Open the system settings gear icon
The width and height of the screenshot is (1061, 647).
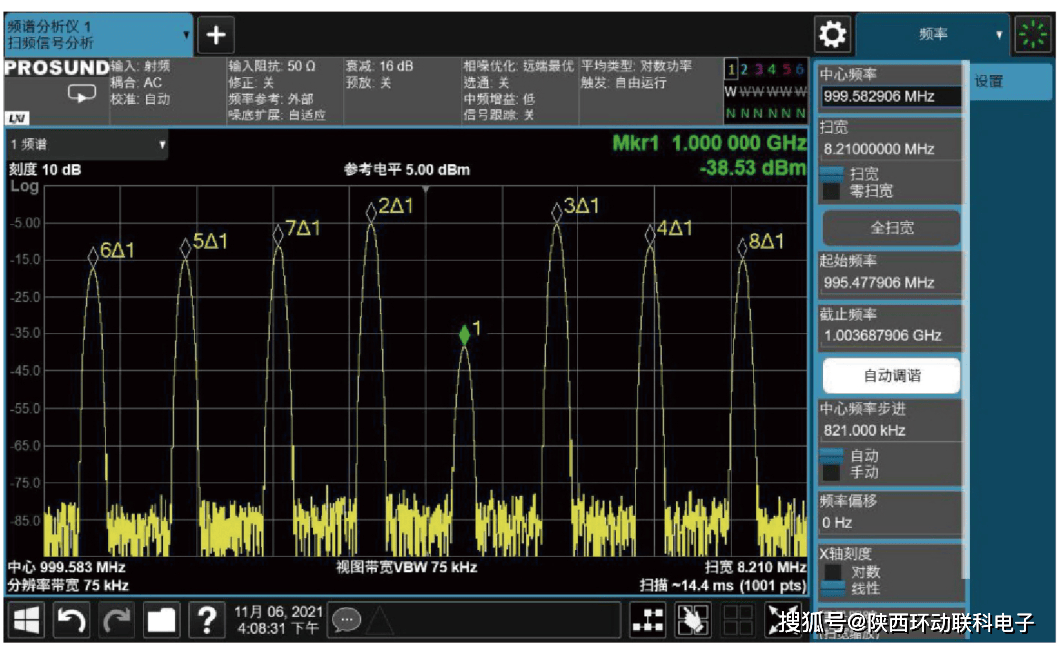point(832,36)
